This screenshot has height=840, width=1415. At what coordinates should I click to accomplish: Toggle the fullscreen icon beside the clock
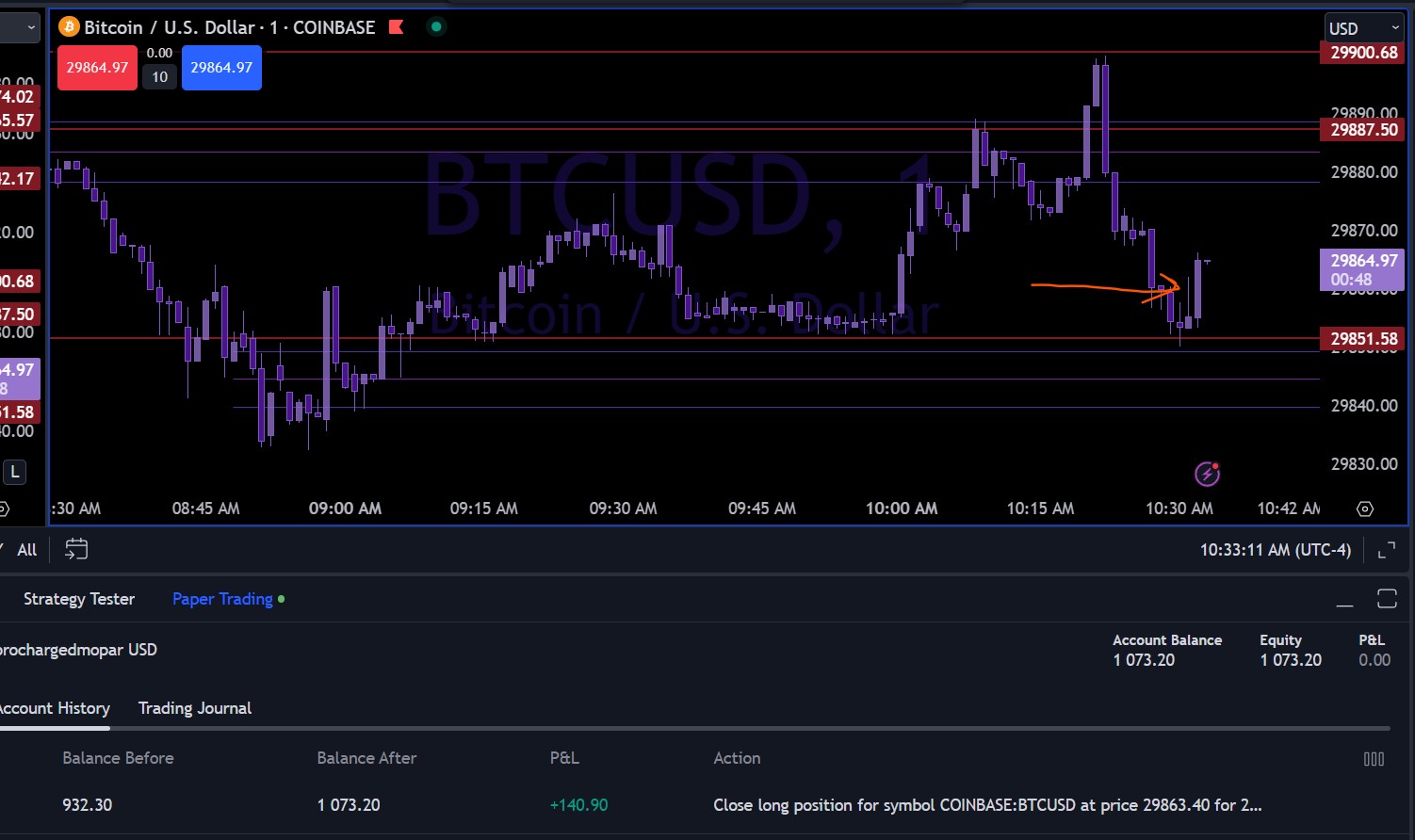1386,550
